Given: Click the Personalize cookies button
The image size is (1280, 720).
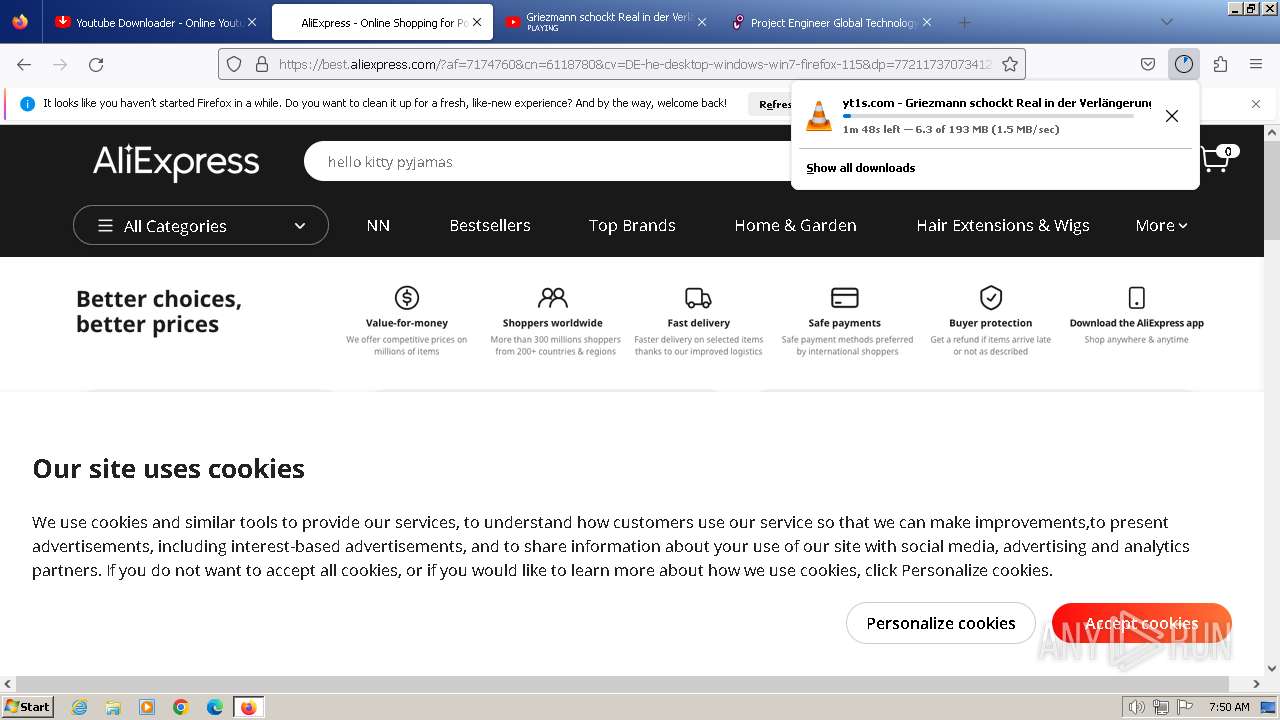Looking at the screenshot, I should point(941,623).
